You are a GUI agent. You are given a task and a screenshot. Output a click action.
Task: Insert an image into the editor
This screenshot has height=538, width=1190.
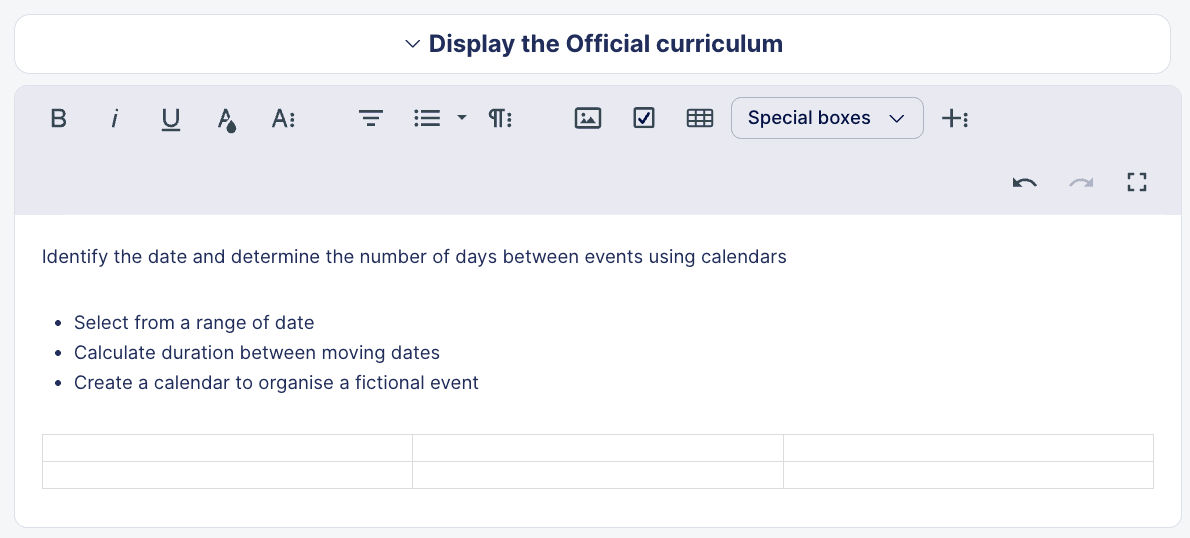588,118
